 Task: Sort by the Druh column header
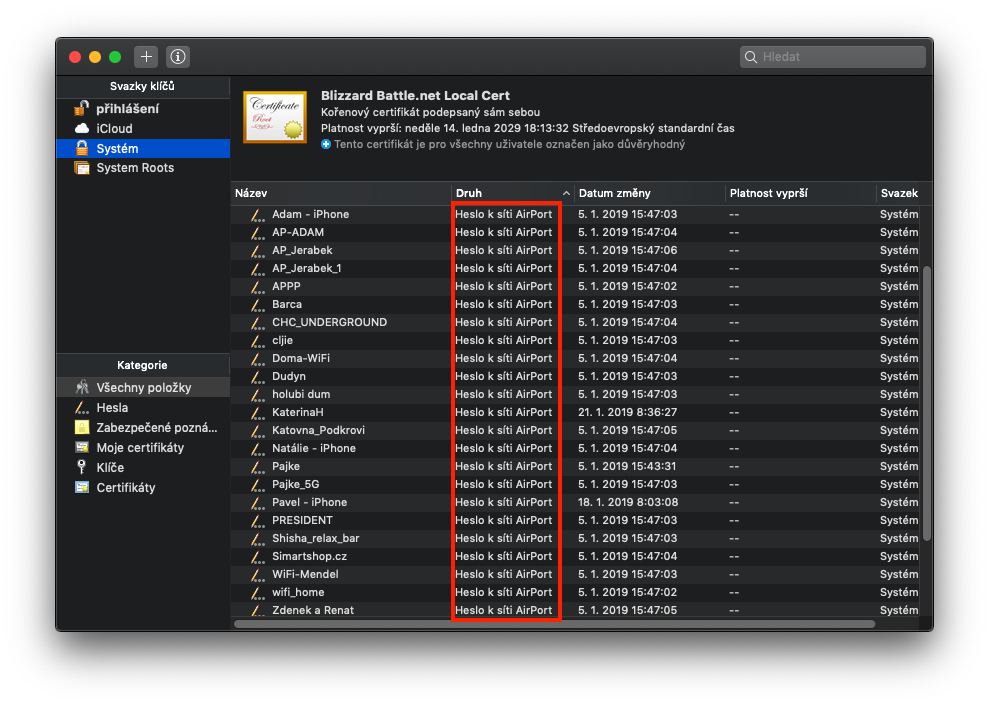coord(512,194)
